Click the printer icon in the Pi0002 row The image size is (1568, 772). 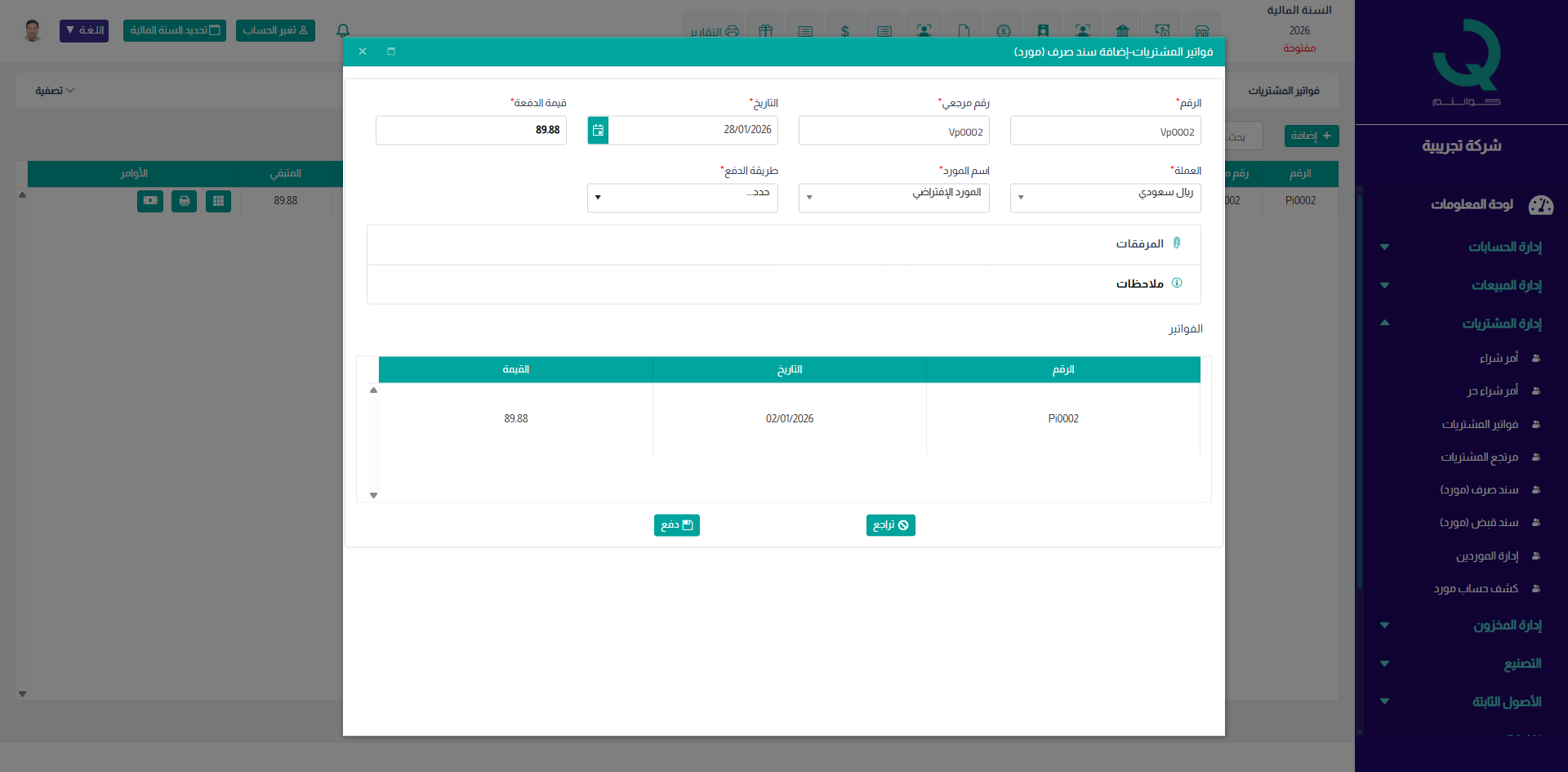click(x=185, y=201)
